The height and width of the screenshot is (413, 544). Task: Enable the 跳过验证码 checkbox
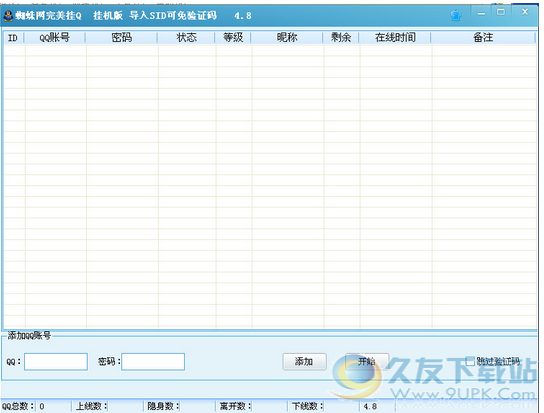click(470, 361)
